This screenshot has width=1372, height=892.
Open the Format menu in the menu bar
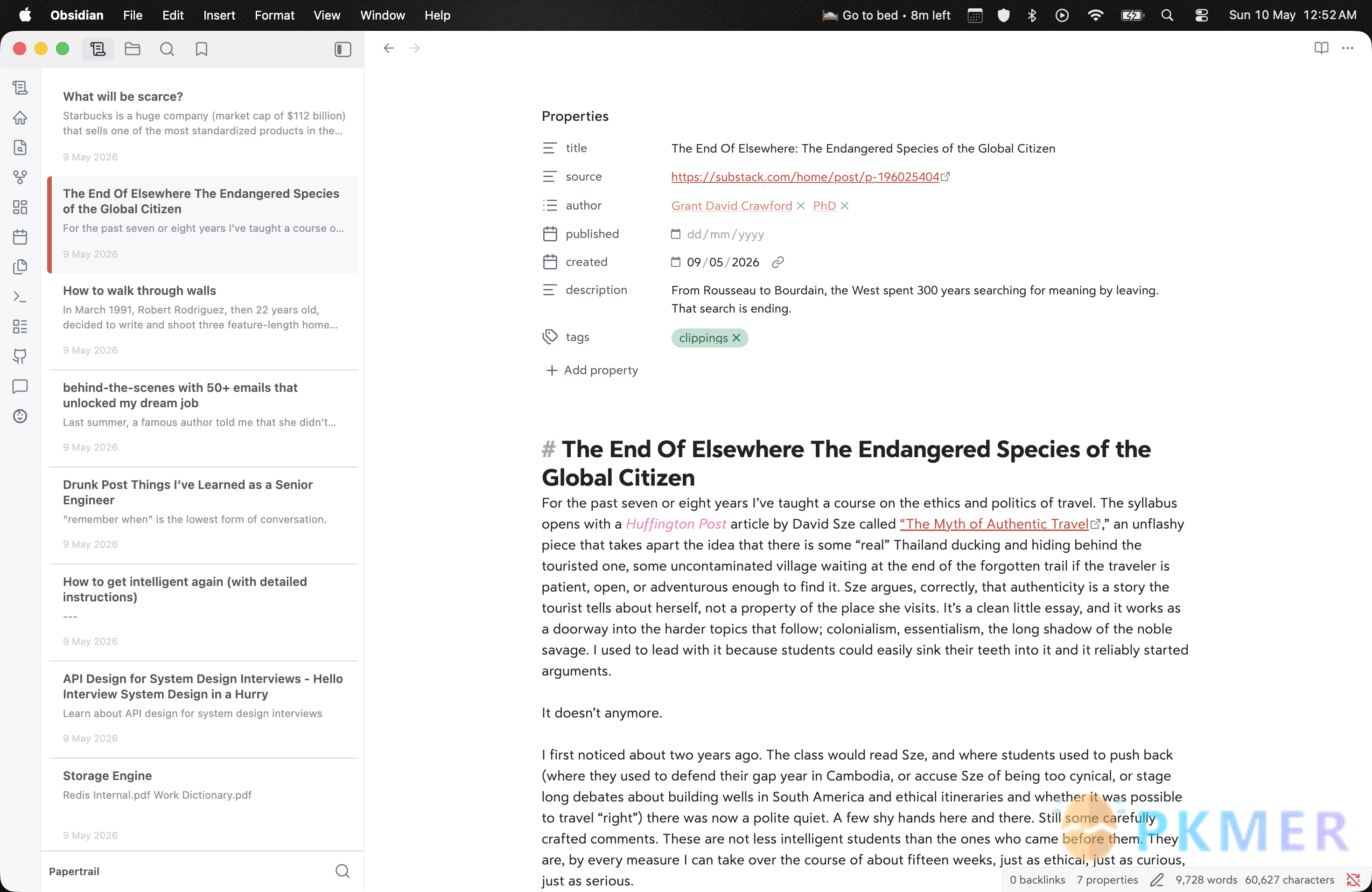click(x=274, y=15)
